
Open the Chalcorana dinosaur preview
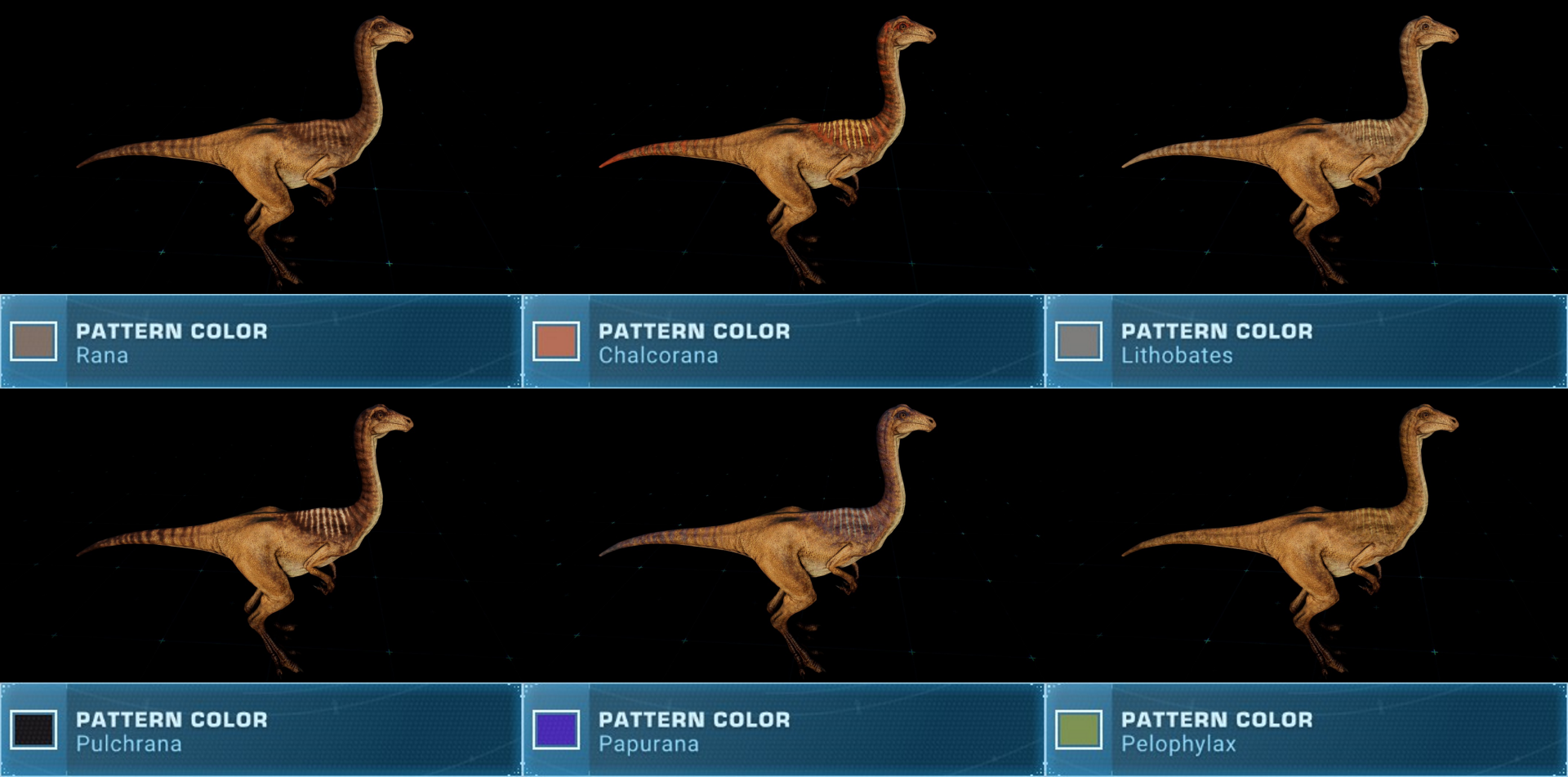click(768, 150)
